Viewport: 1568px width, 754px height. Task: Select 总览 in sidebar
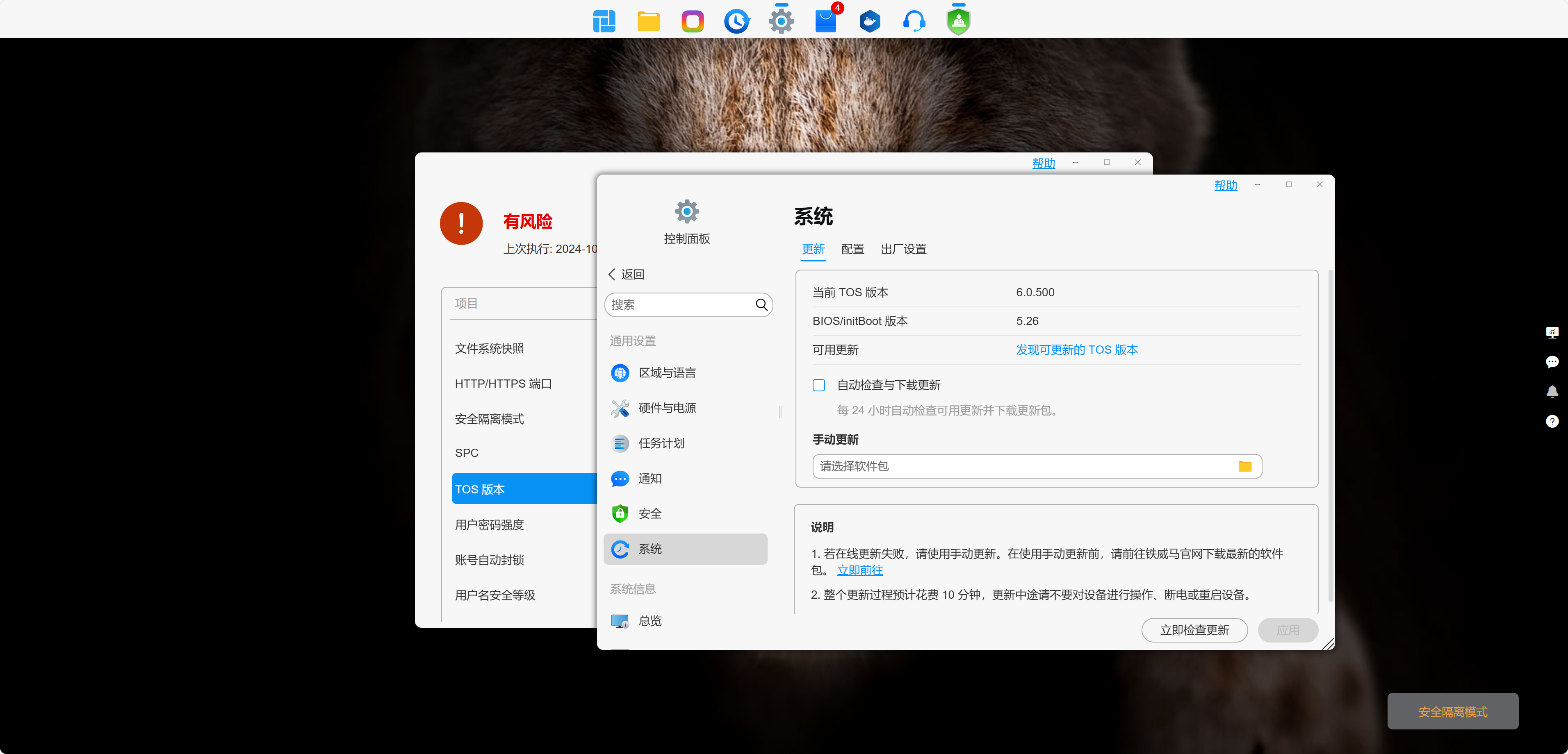[x=685, y=621]
